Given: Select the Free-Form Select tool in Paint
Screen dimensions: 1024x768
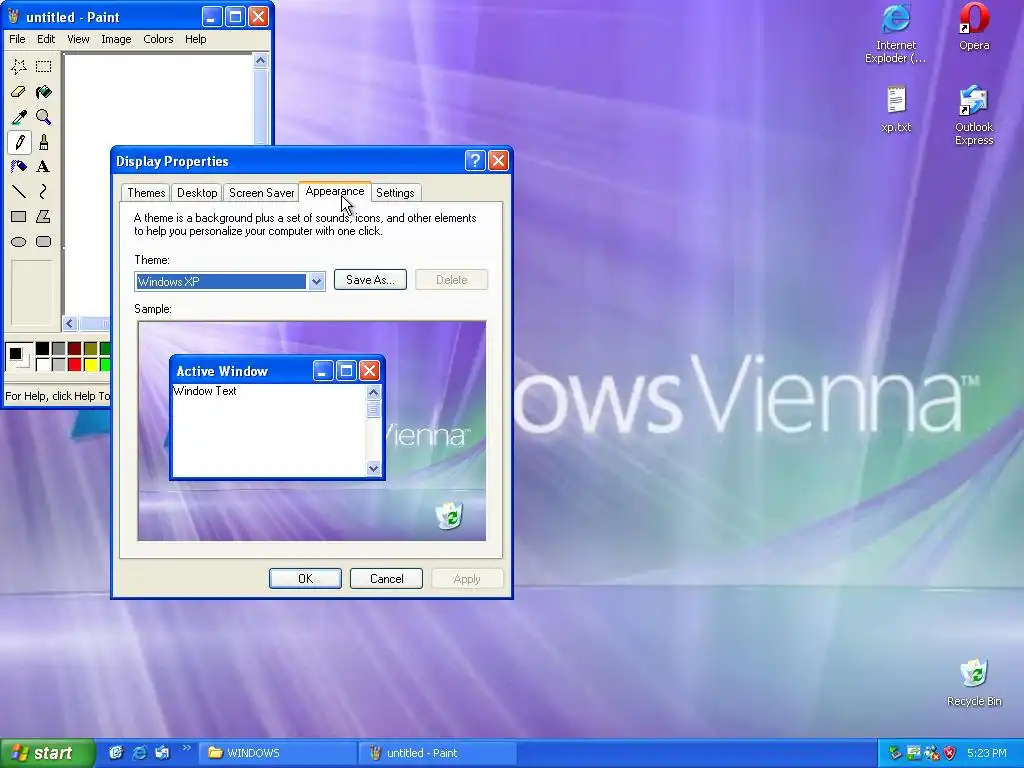Looking at the screenshot, I should (18, 67).
